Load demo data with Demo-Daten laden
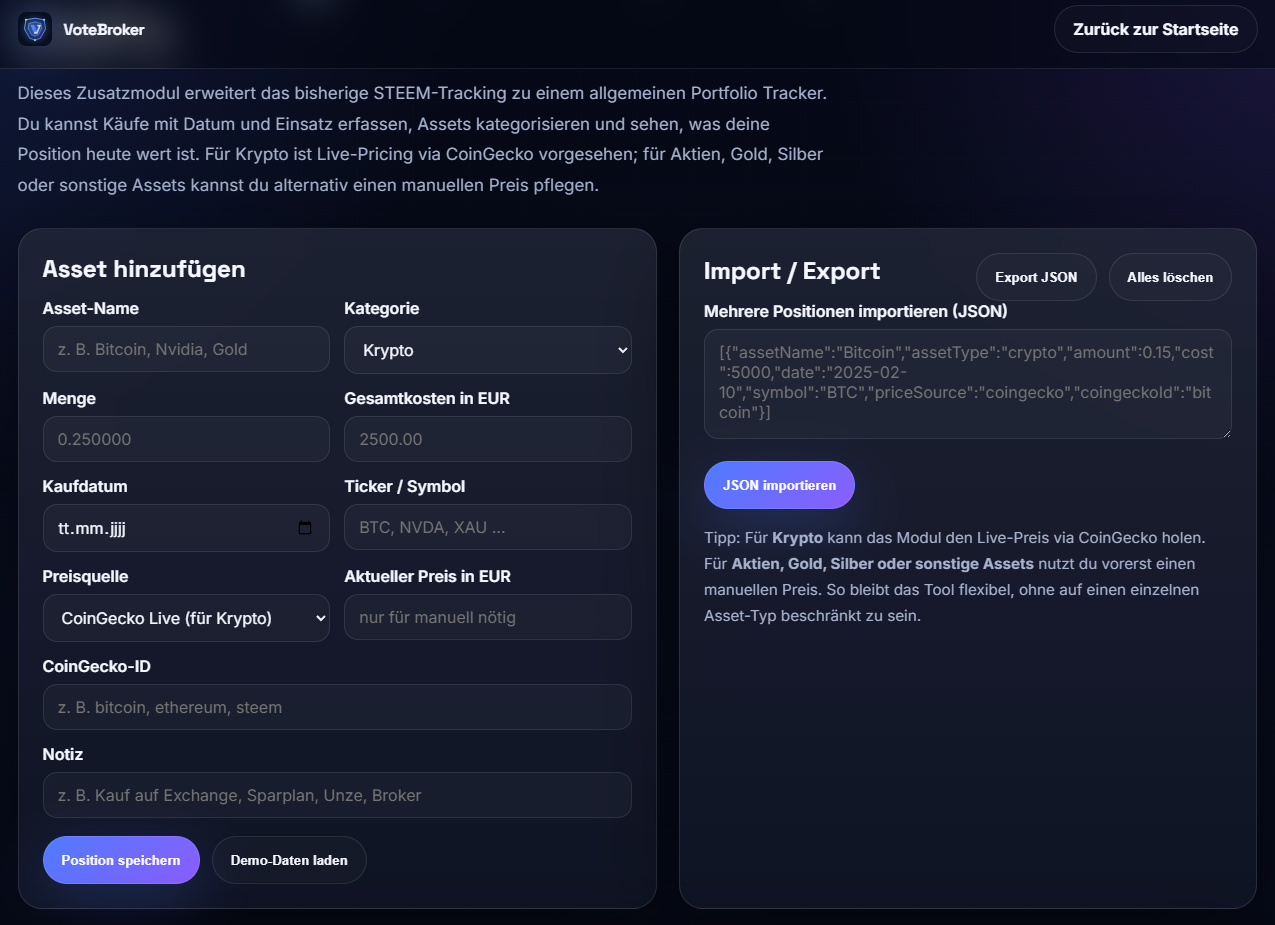Screen dimensions: 1275x925 pyautogui.click(x=289, y=860)
